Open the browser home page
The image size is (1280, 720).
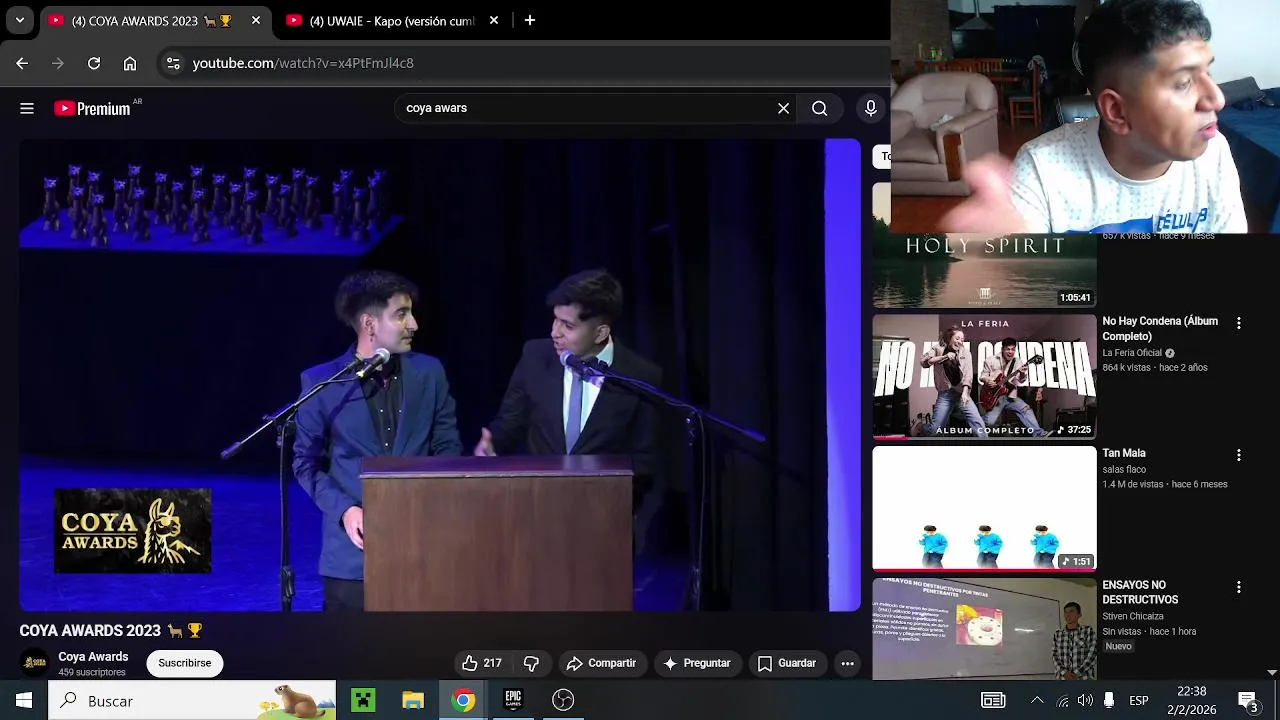pos(130,63)
